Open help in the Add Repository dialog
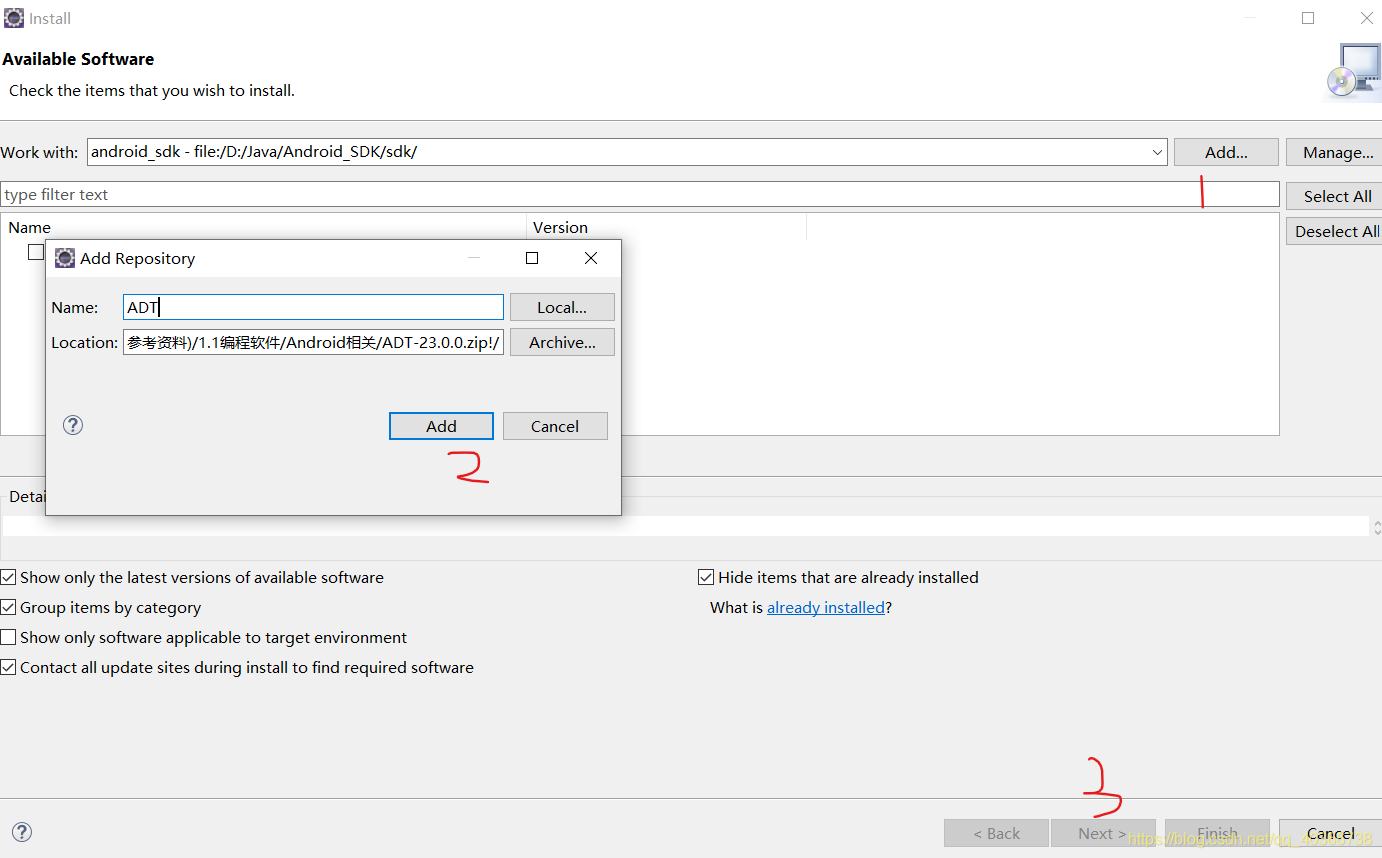The height and width of the screenshot is (858, 1382). click(x=73, y=425)
